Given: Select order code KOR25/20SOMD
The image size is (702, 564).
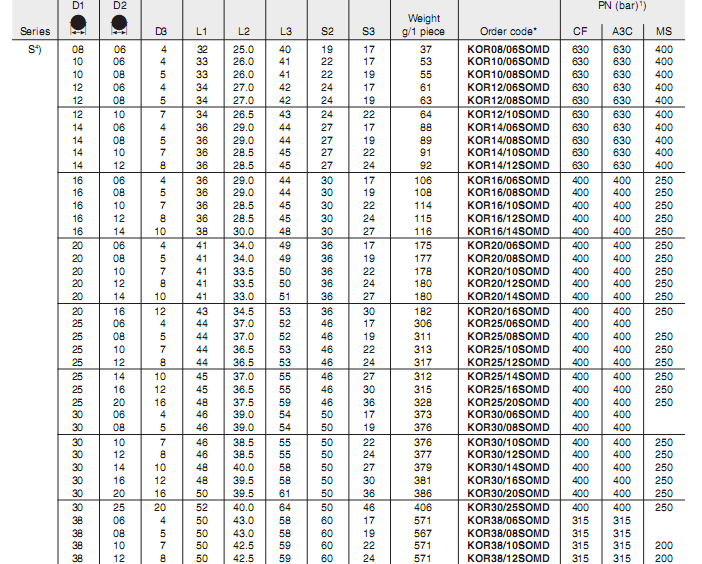Looking at the screenshot, I should 509,402.
